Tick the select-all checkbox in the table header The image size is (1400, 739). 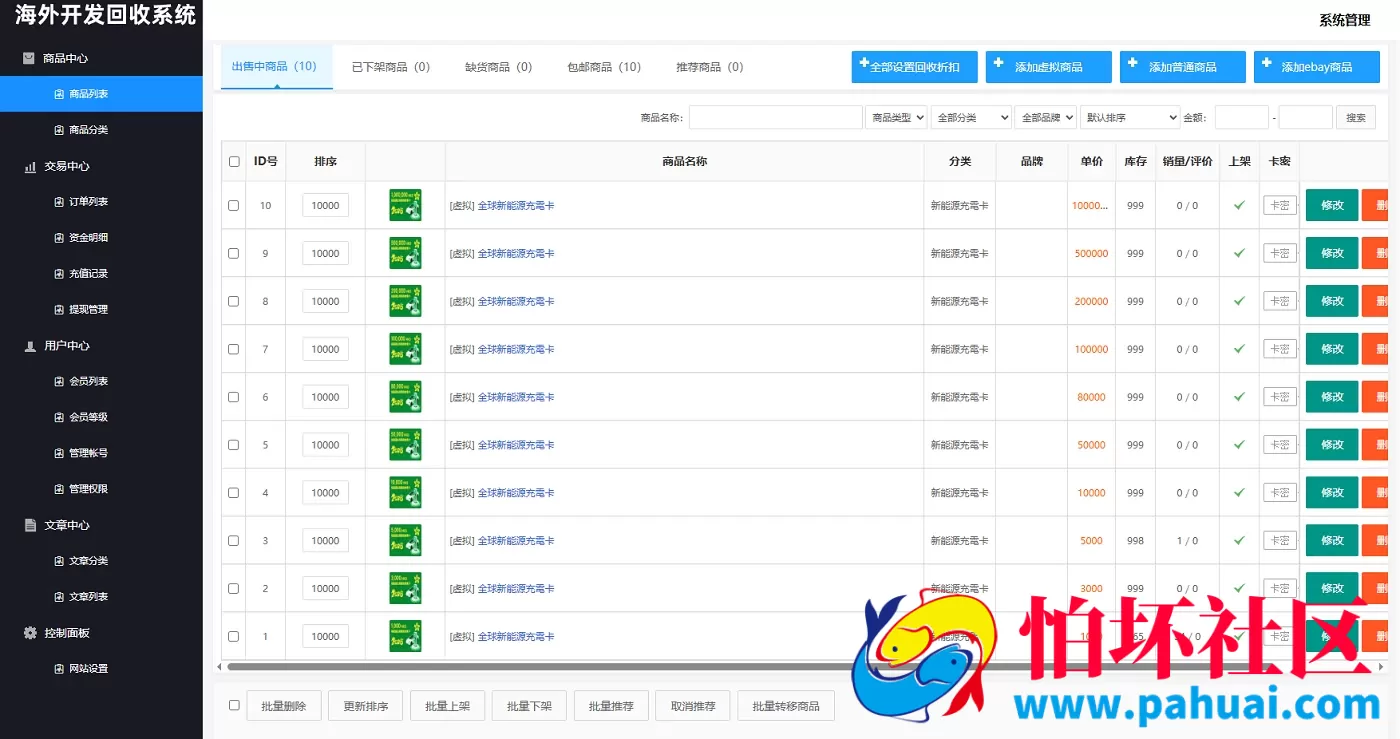point(234,161)
